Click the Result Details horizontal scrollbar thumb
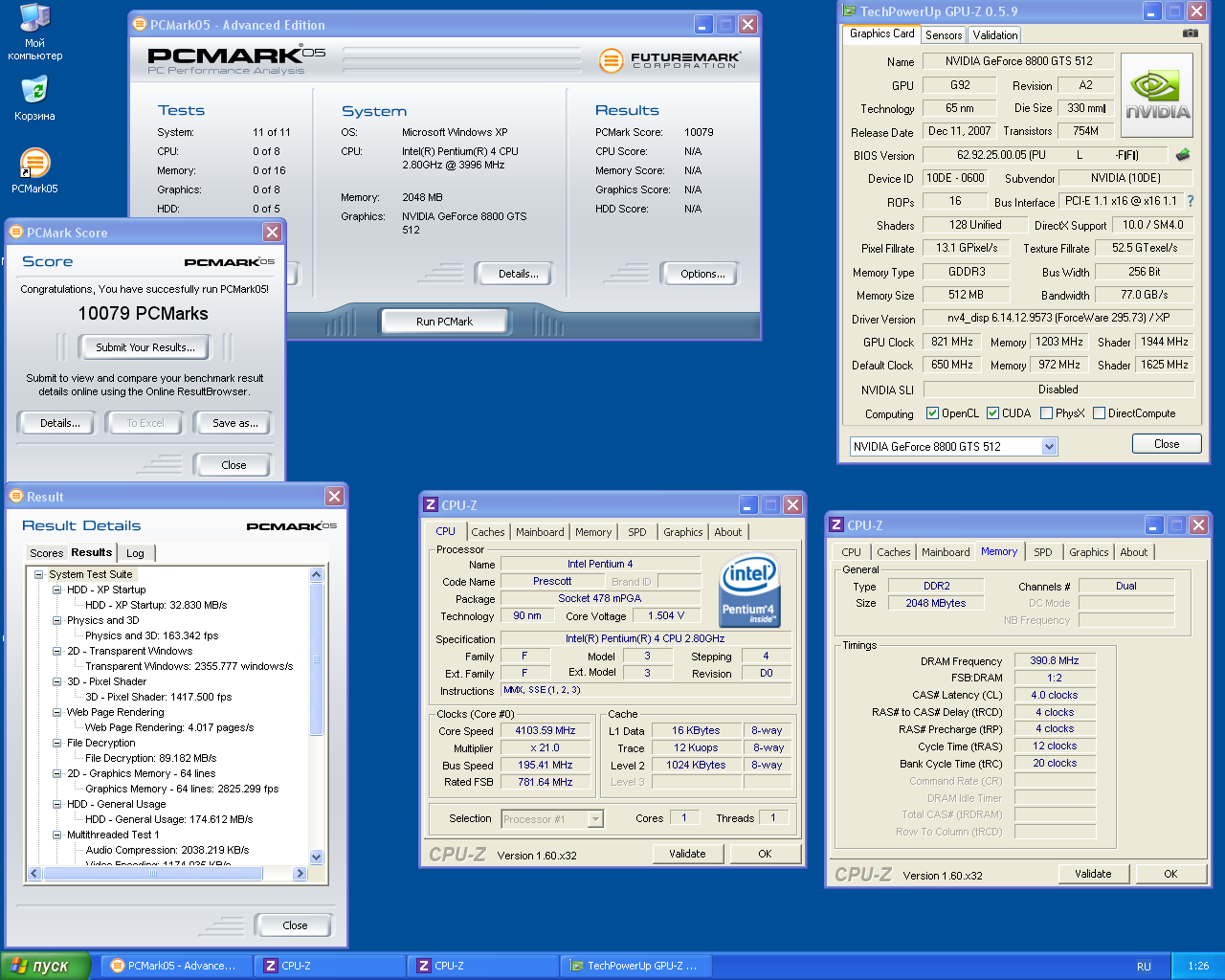This screenshot has width=1225, height=980. (153, 874)
